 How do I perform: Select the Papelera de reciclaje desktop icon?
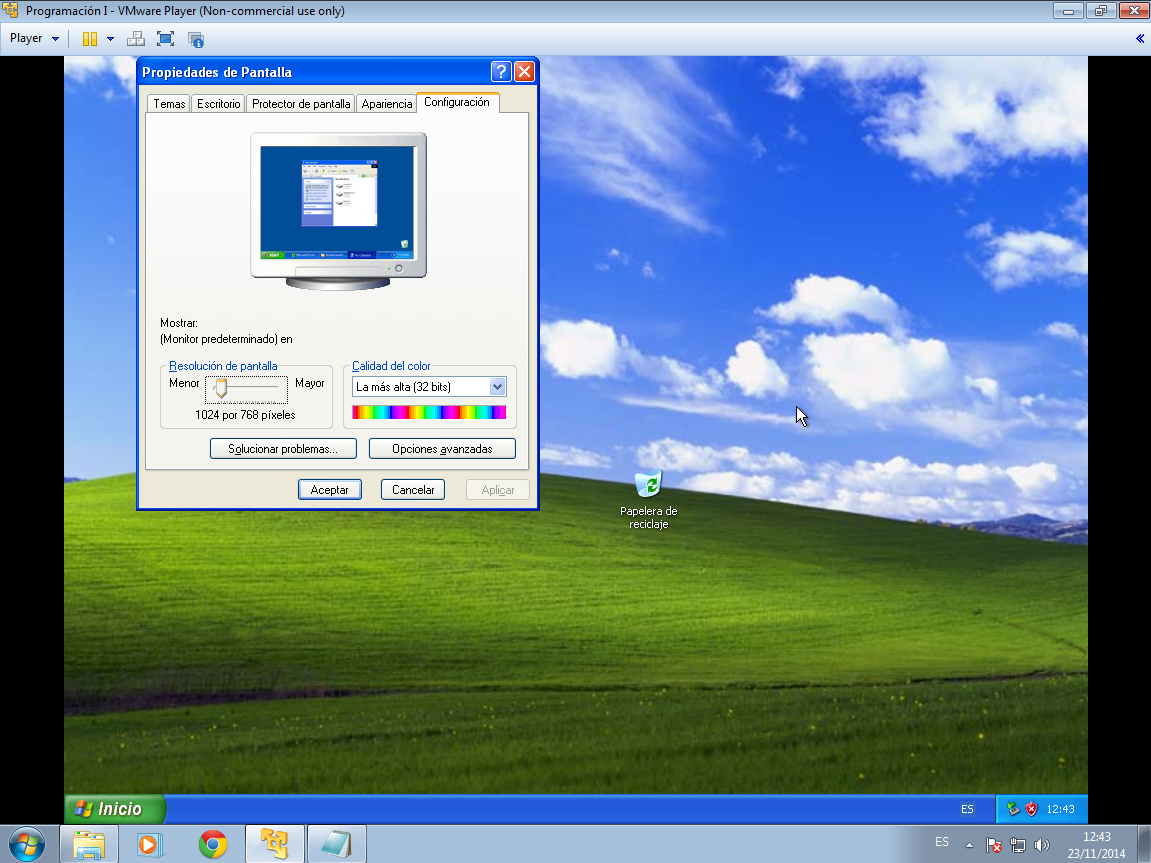coord(648,500)
